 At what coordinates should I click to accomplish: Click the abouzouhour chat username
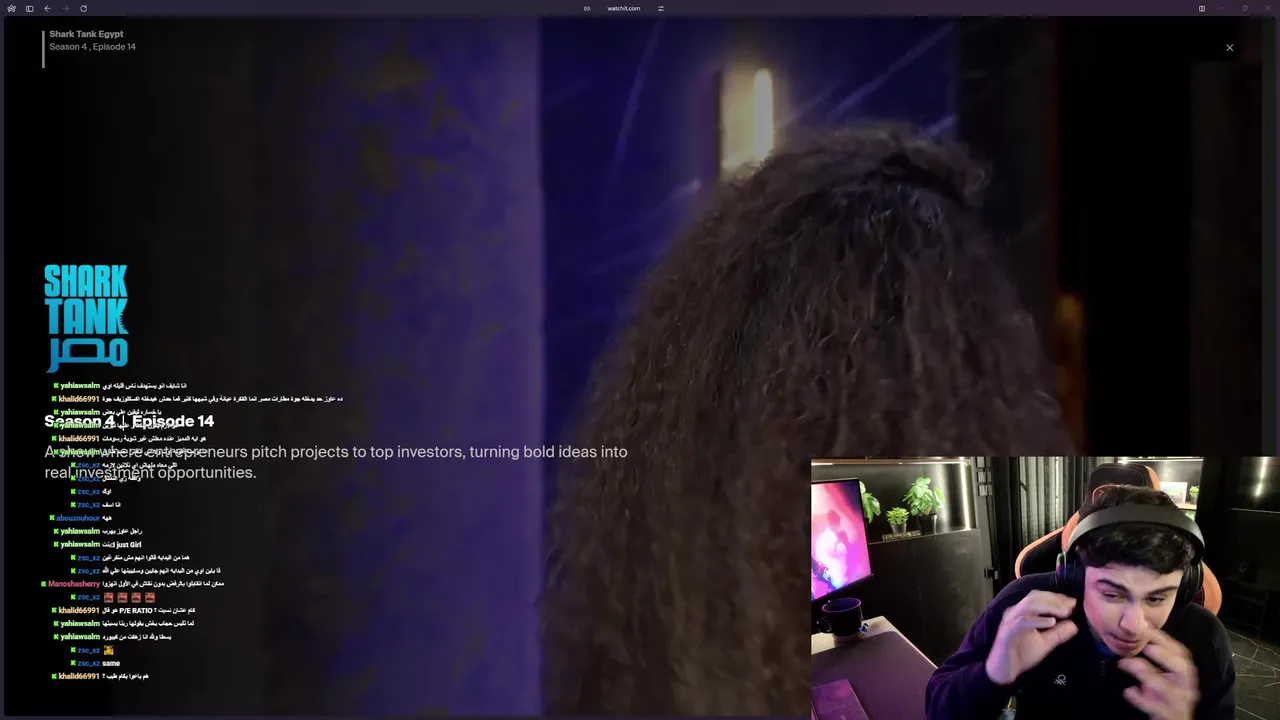pos(78,518)
